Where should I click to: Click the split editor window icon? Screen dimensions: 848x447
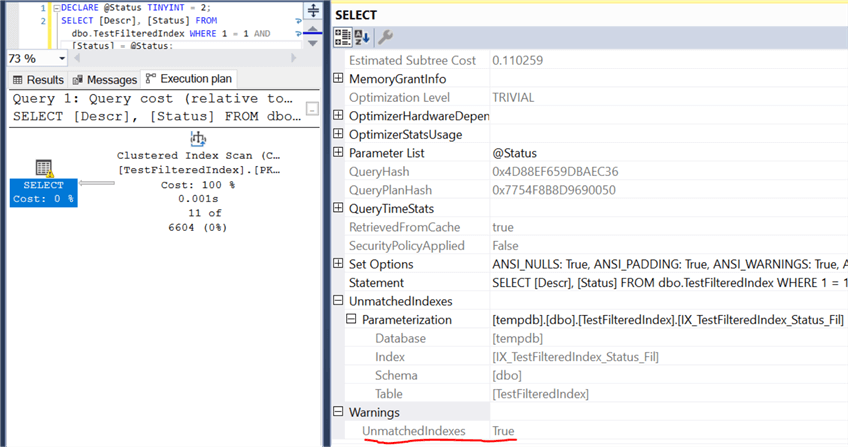coord(313,10)
